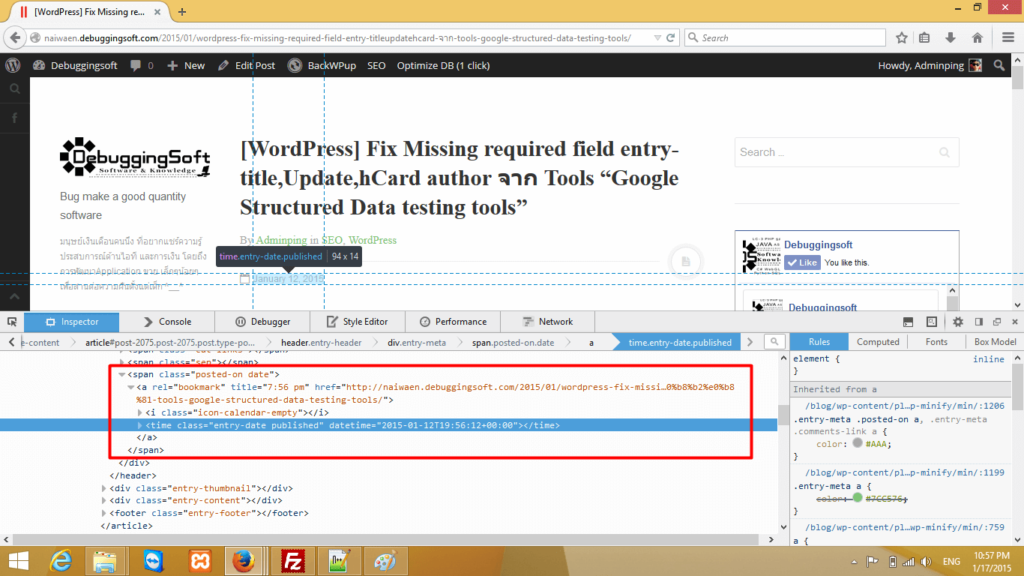Image resolution: width=1024 pixels, height=576 pixels.
Task: Open the downloads arrow icon
Action: 950,38
